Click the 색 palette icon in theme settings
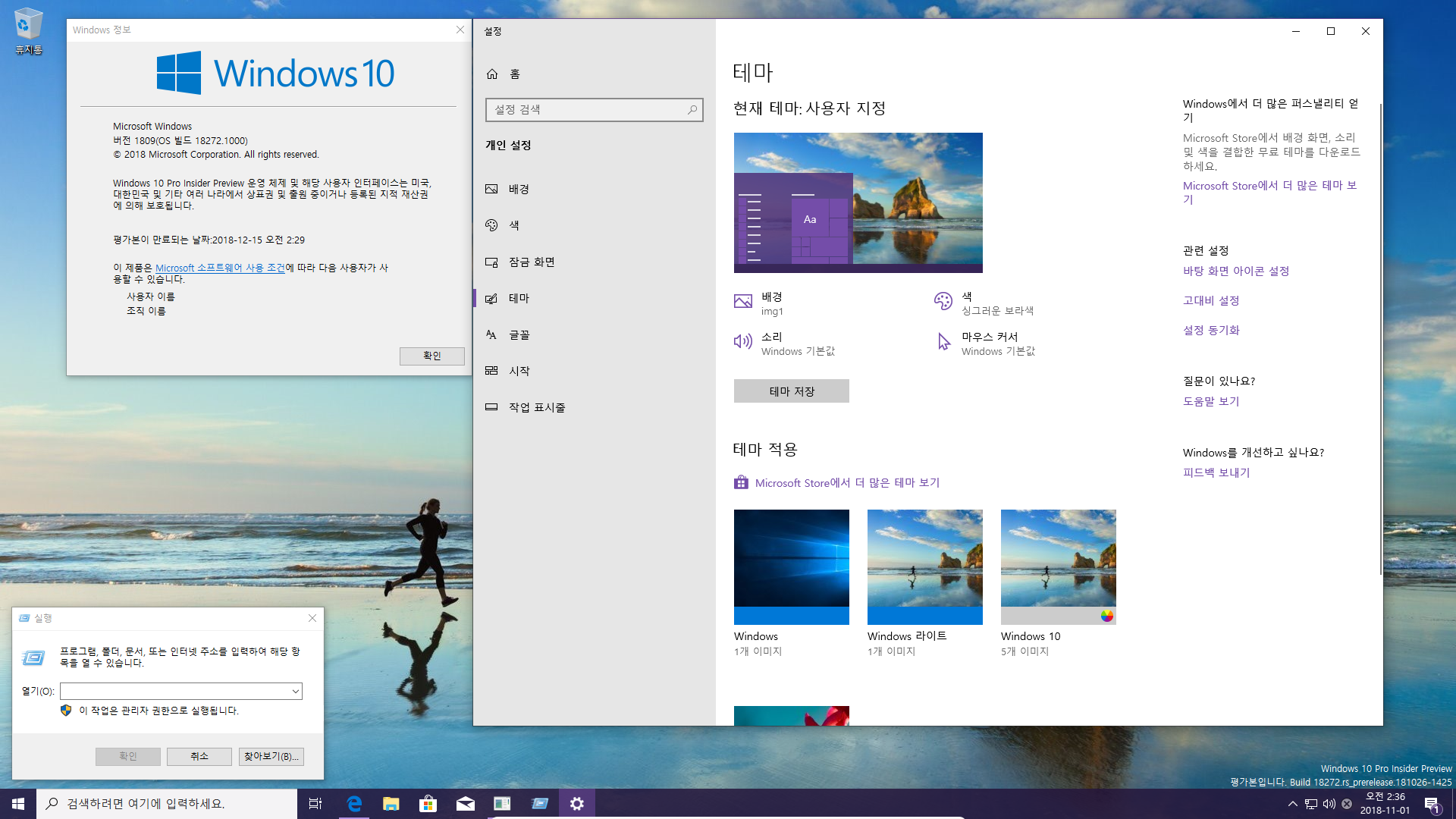Image resolution: width=1456 pixels, height=819 pixels. pyautogui.click(x=943, y=301)
